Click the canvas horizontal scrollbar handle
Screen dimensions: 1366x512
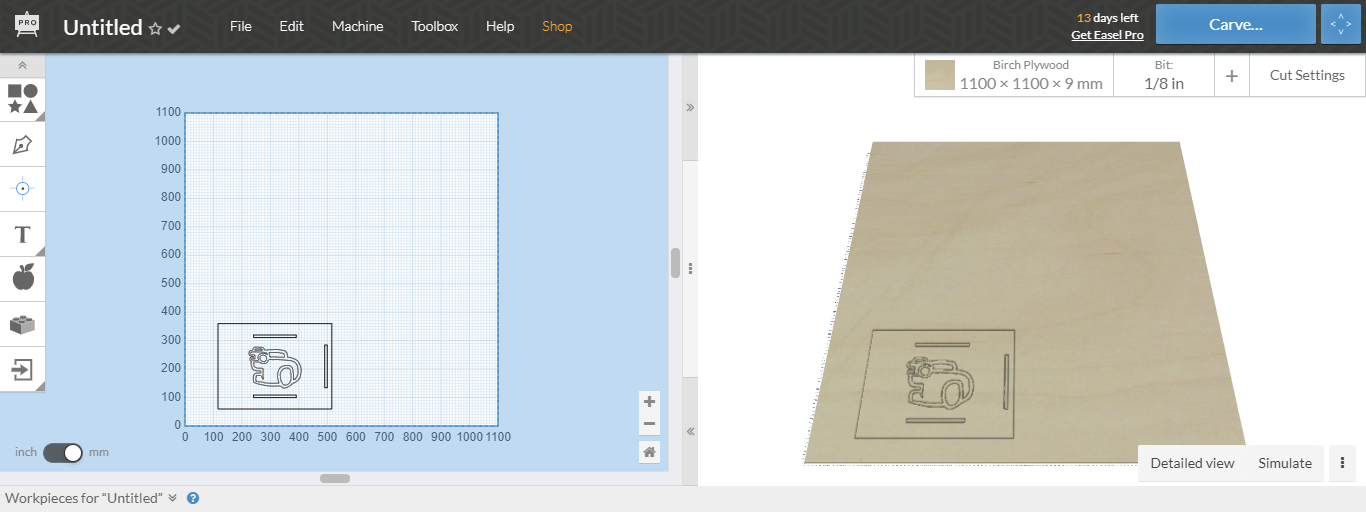[335, 478]
